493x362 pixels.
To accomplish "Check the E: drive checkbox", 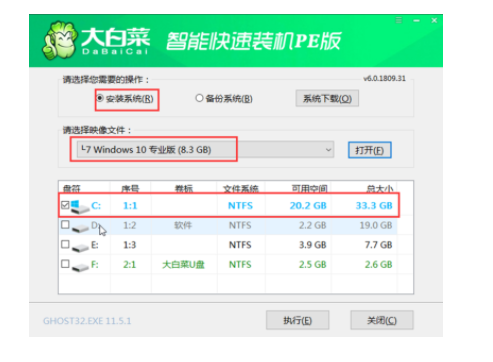I will point(65,244).
